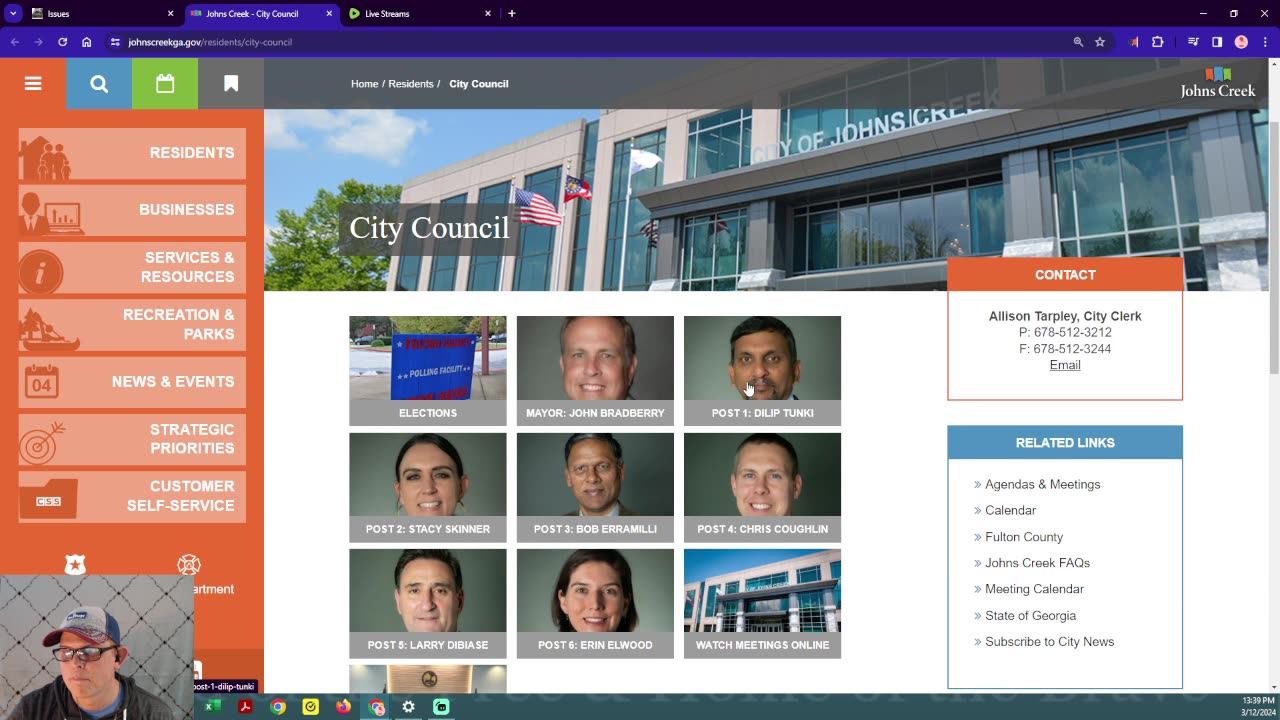Open the Settings gear in the taskbar
The width and height of the screenshot is (1280, 720).
coord(408,707)
